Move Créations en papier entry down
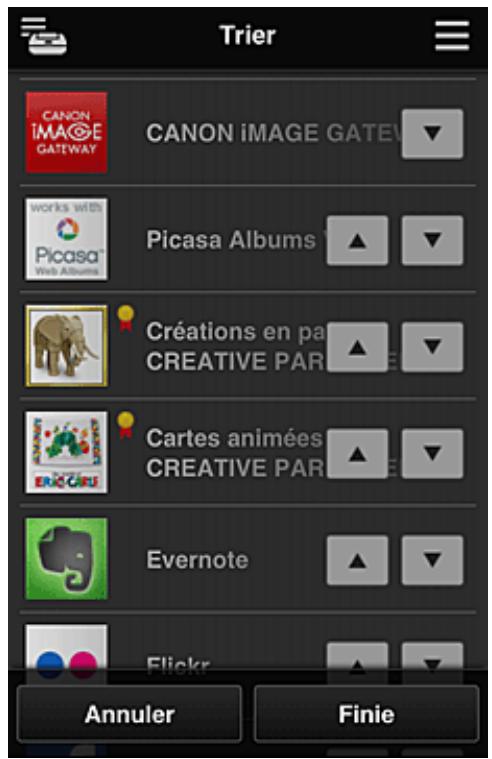The image size is (492, 759). tap(432, 347)
